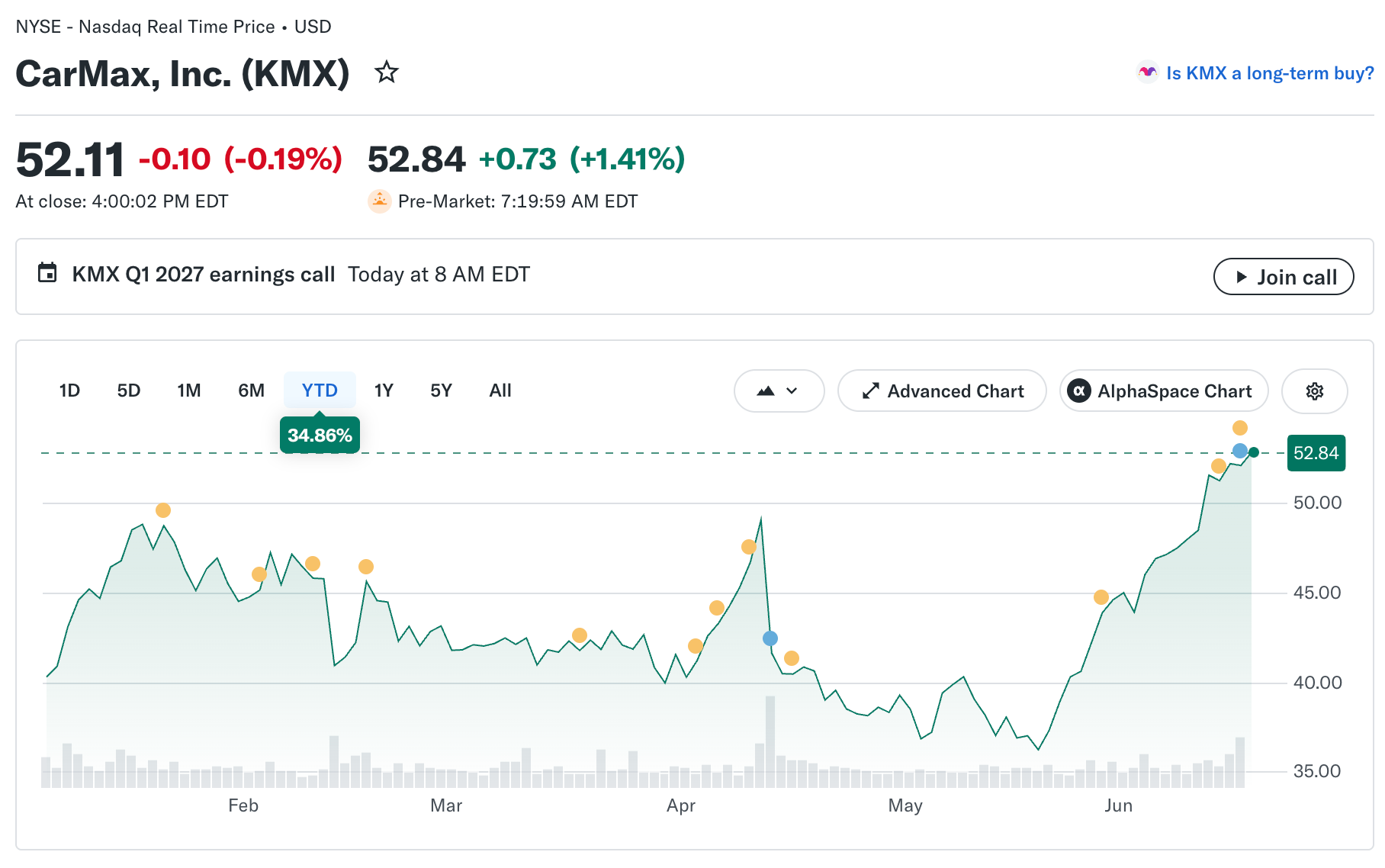Click the earnings call calendar icon

[47, 272]
